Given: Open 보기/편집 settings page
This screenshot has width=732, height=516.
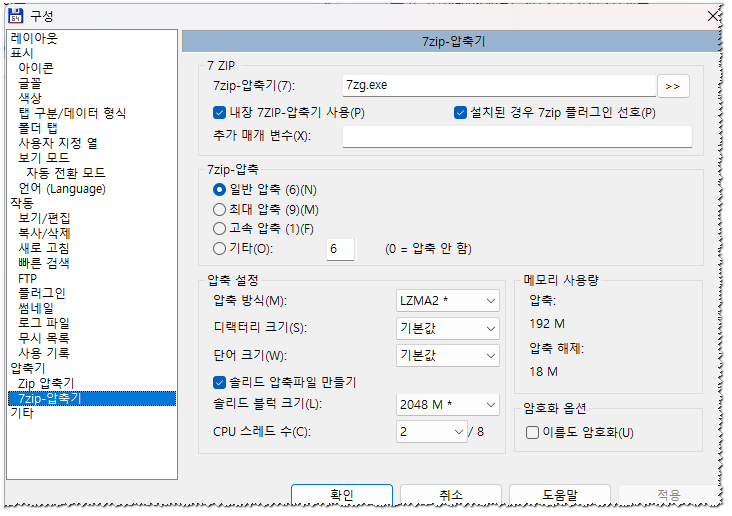Looking at the screenshot, I should click(44, 218).
